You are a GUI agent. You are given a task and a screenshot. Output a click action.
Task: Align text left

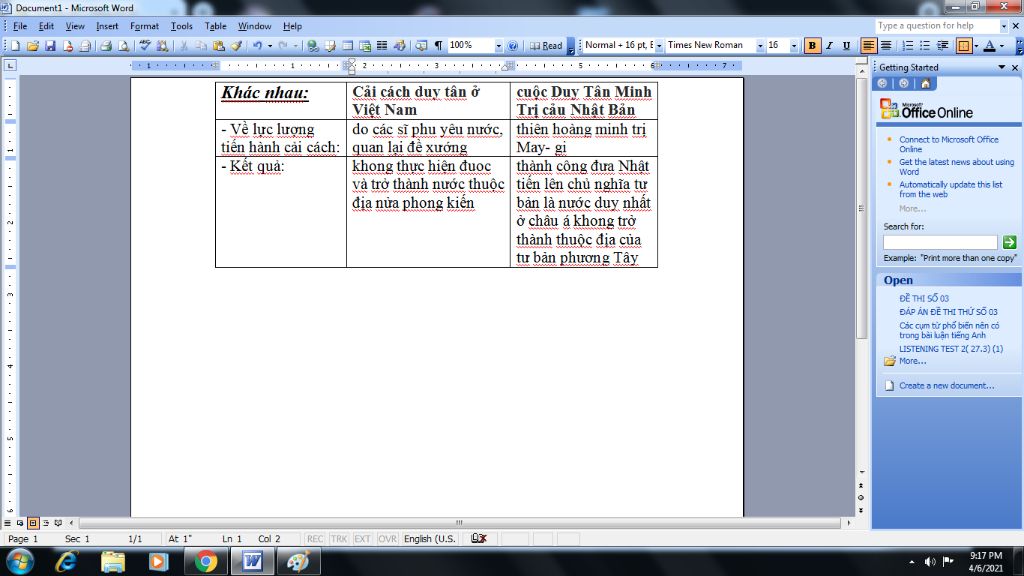coord(868,46)
